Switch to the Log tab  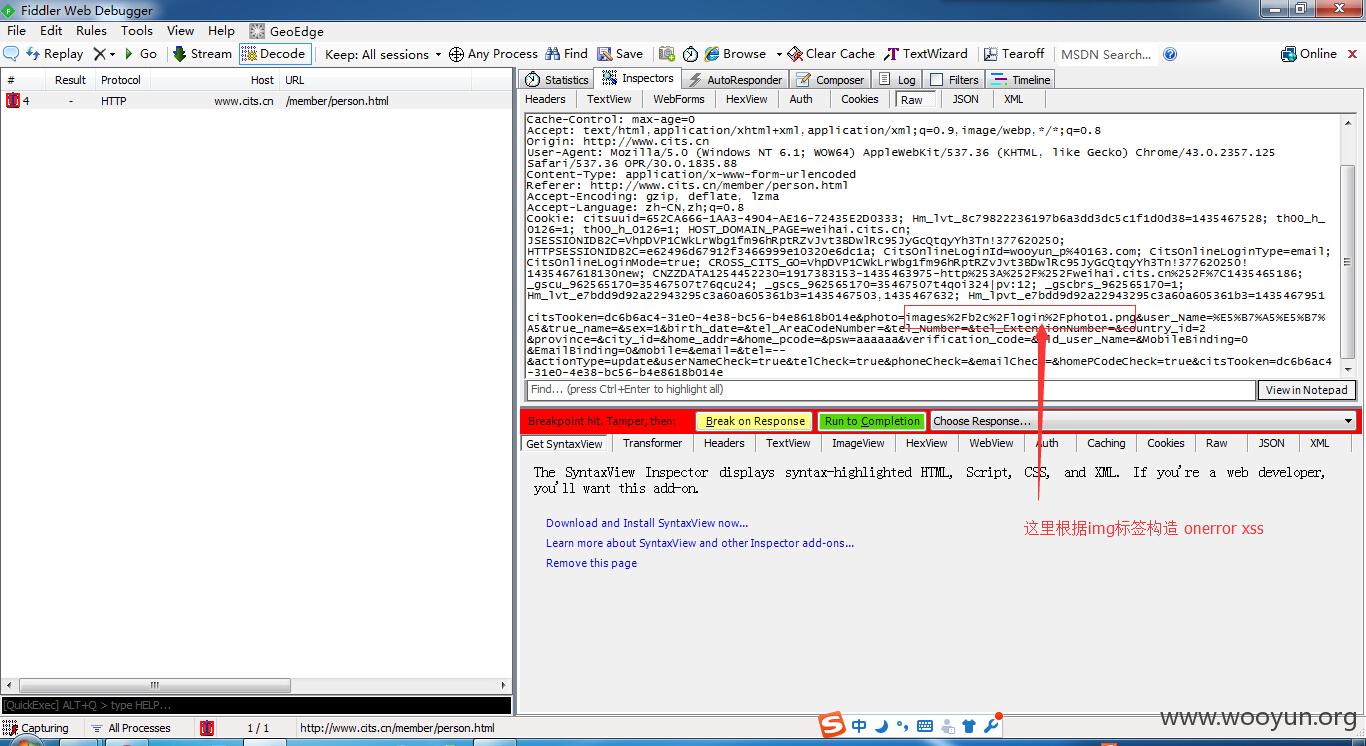point(897,79)
